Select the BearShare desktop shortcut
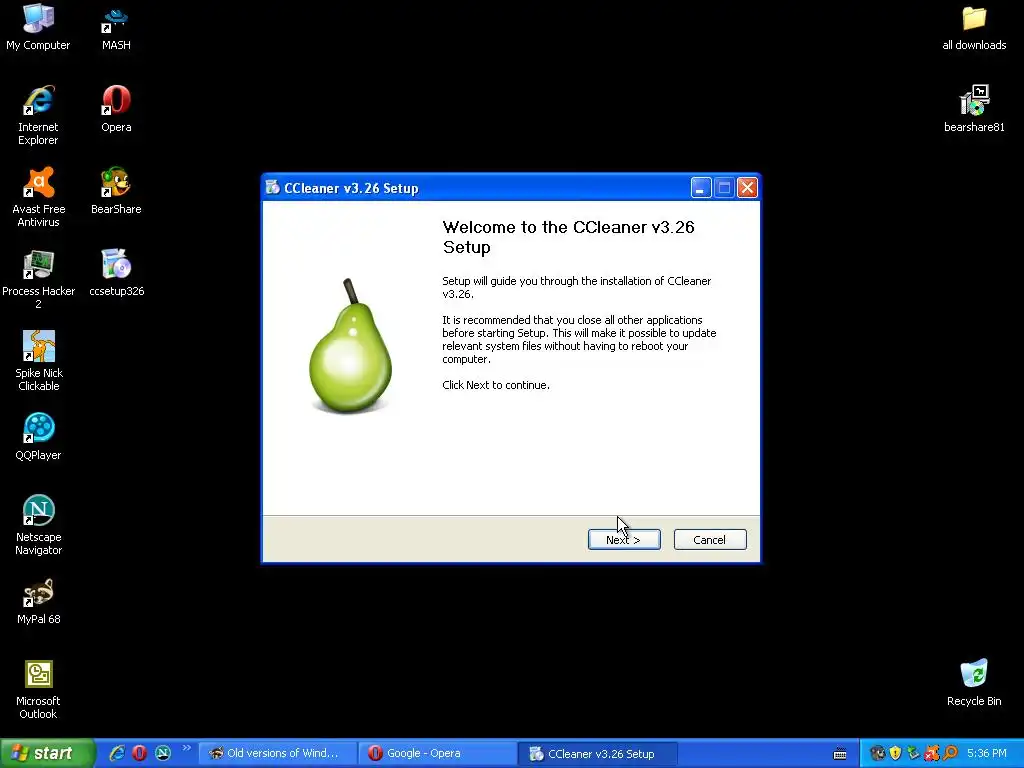This screenshot has height=768, width=1024. point(116,192)
